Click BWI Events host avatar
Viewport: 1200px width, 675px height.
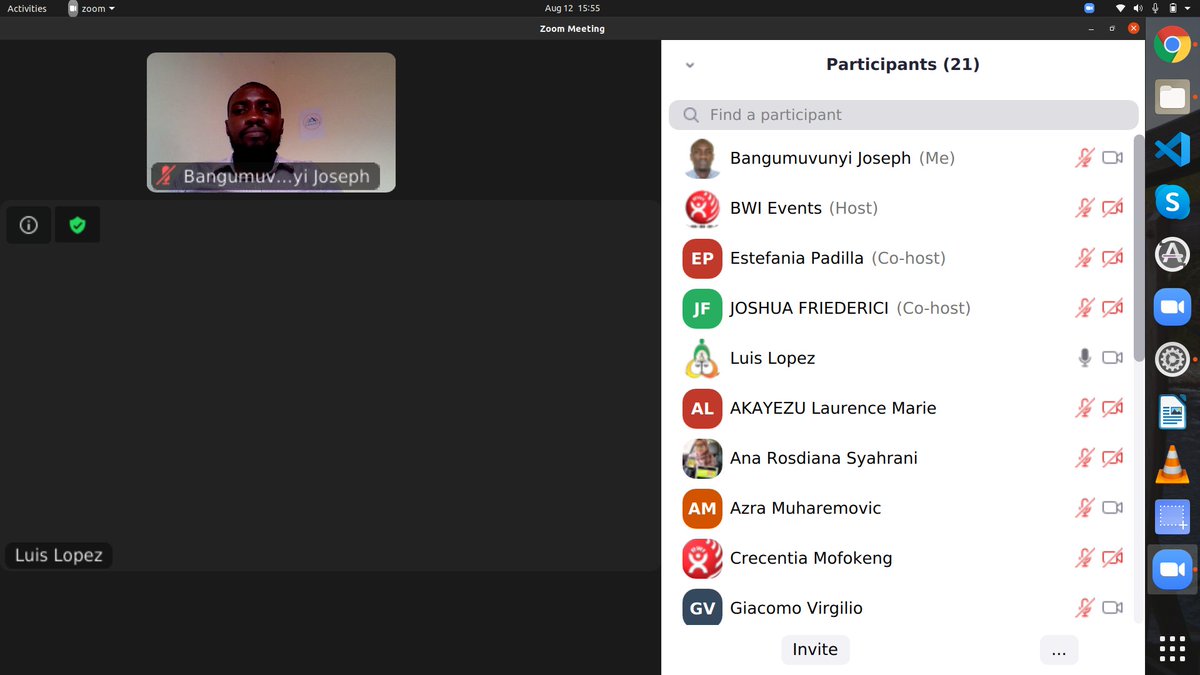[x=702, y=208]
